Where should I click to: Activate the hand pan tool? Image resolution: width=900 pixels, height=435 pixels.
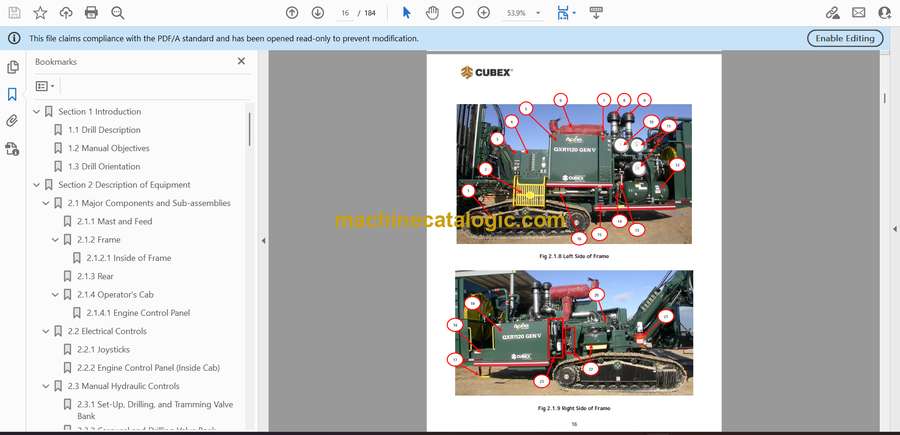pos(432,13)
